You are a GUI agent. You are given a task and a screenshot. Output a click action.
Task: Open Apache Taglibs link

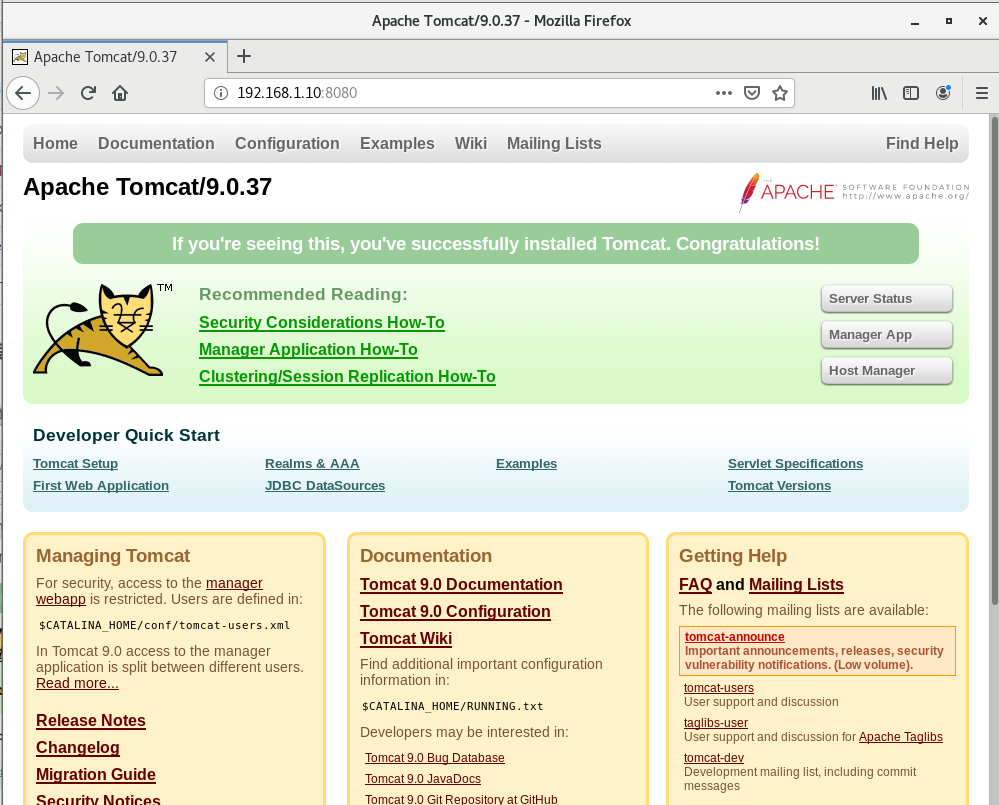(900, 737)
